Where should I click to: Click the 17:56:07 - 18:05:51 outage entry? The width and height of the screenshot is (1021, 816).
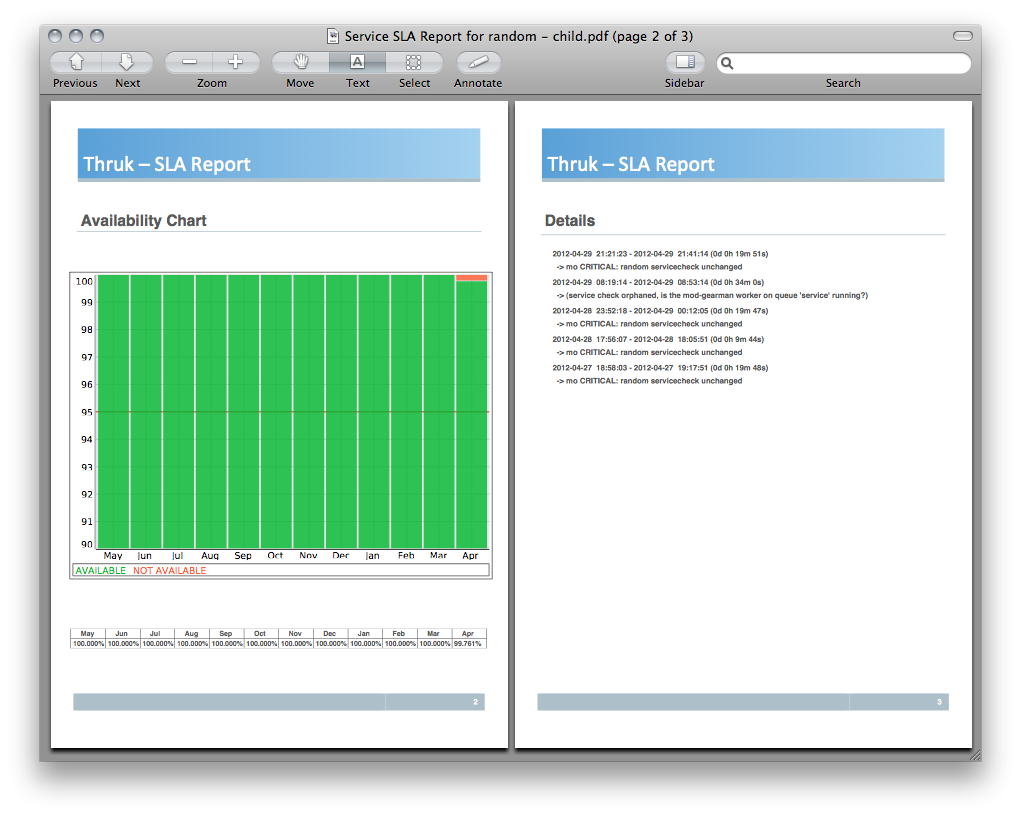point(658,339)
